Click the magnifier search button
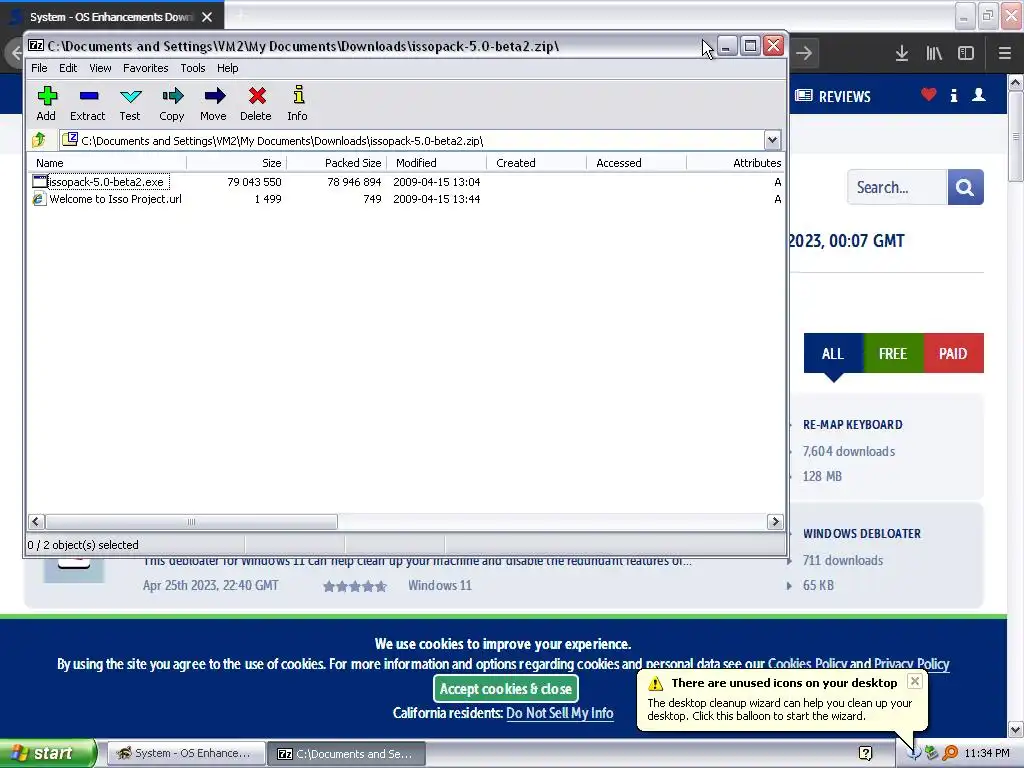 pyautogui.click(x=965, y=187)
